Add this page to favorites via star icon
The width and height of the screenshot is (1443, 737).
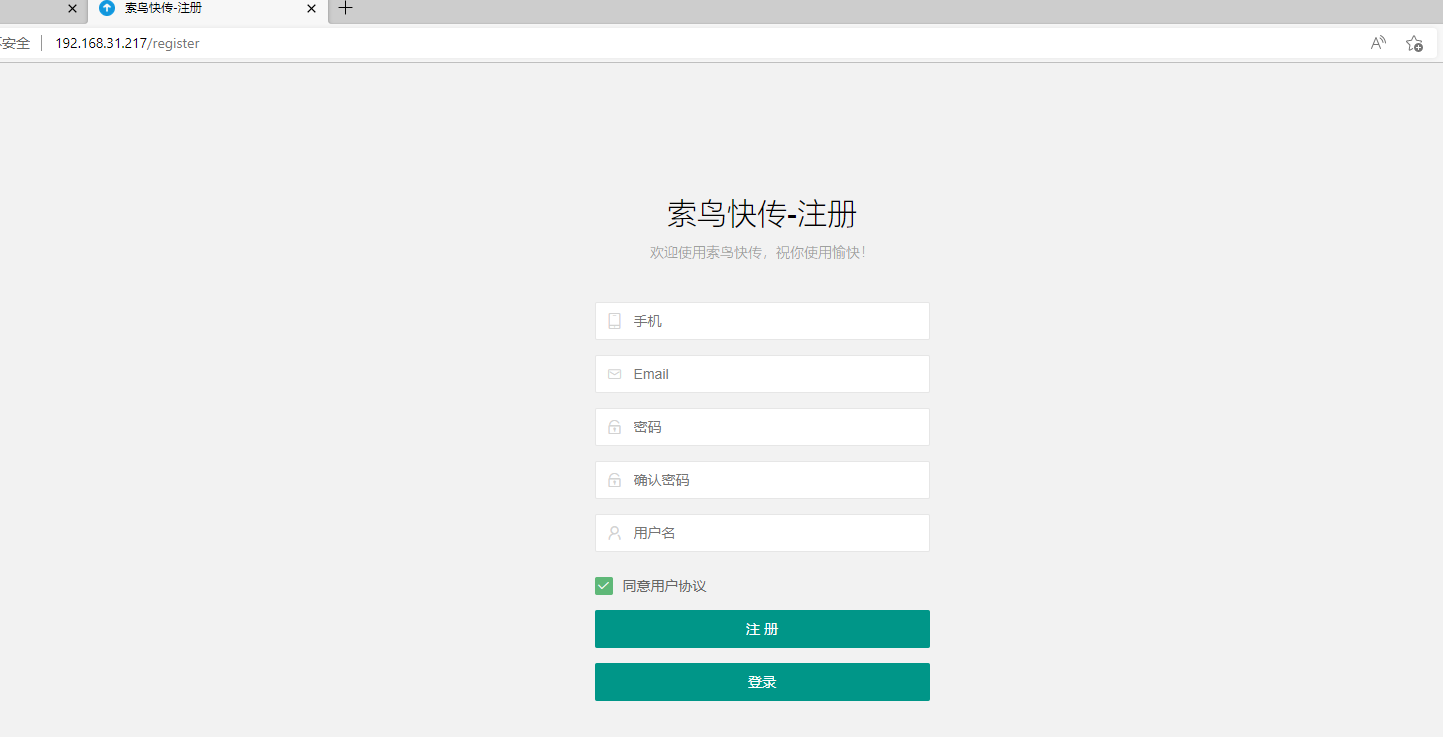(1414, 43)
